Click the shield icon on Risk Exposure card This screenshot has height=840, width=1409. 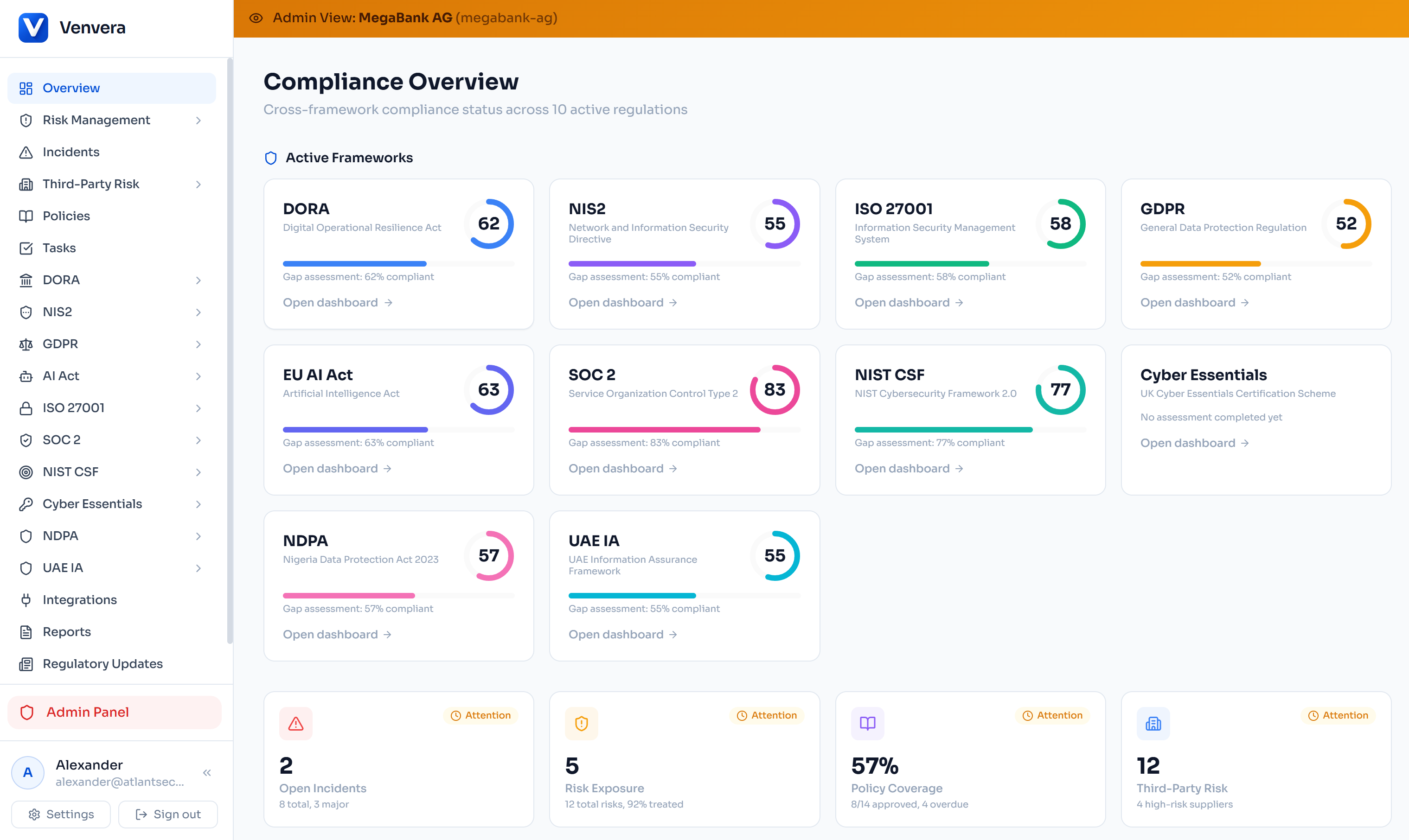[581, 723]
